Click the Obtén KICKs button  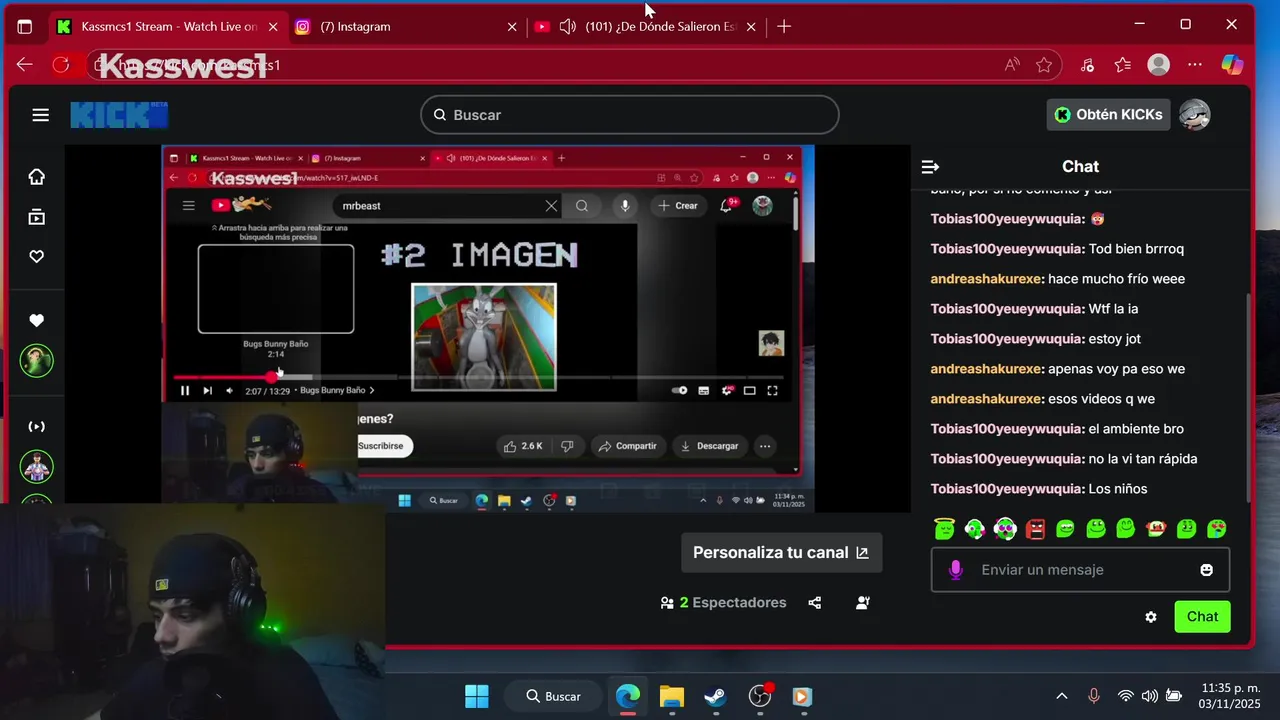click(1110, 115)
